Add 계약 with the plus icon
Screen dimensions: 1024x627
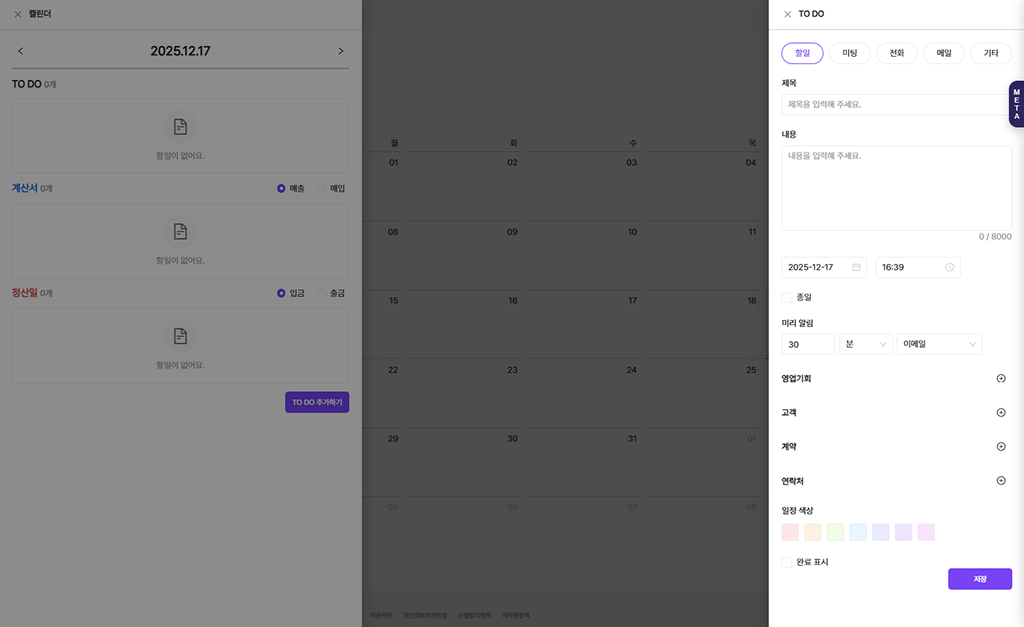point(1001,447)
